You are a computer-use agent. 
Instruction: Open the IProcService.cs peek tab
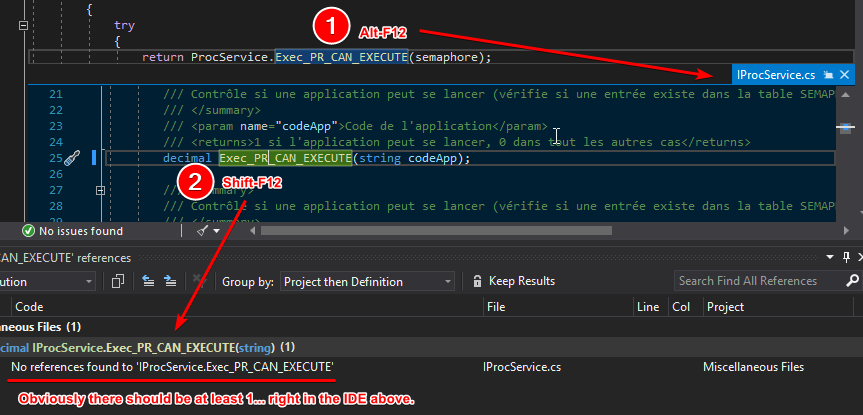[775, 74]
